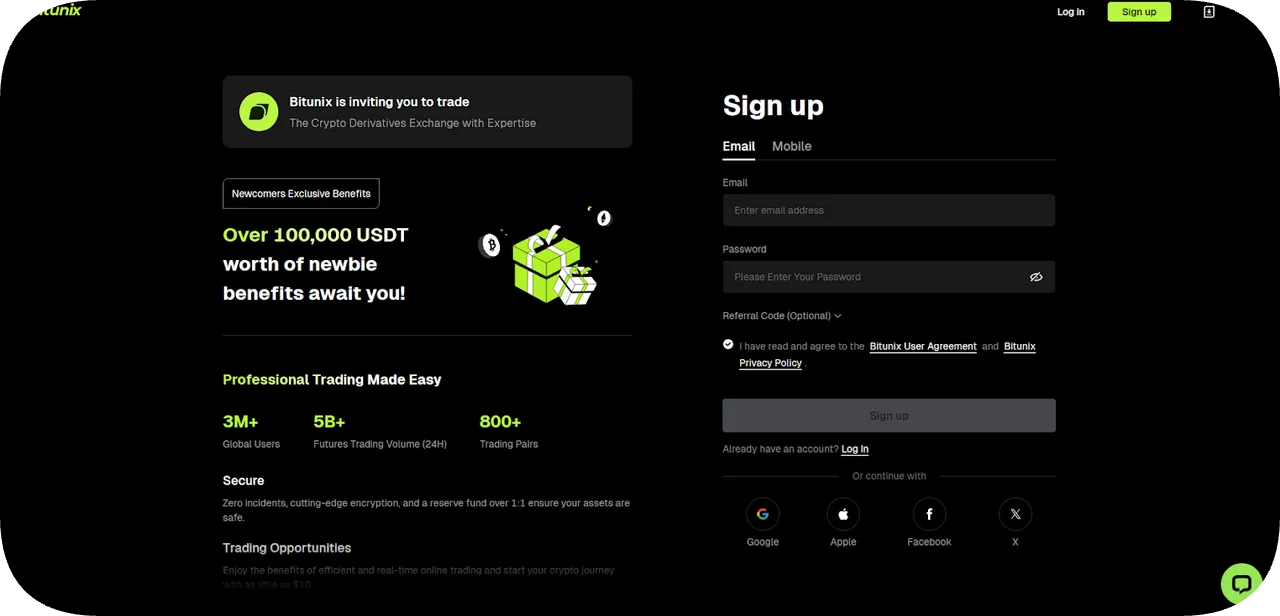1280x616 pixels.
Task: Toggle password visibility eye icon
Action: (x=1036, y=277)
